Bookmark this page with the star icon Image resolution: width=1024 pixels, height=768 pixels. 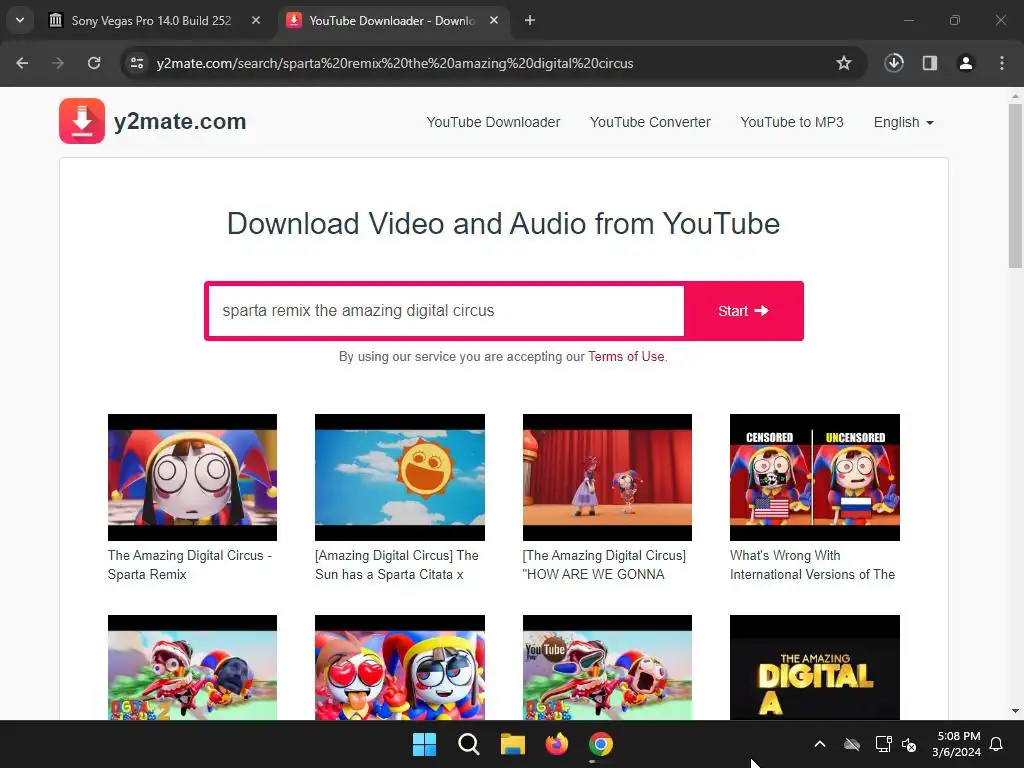(x=844, y=63)
